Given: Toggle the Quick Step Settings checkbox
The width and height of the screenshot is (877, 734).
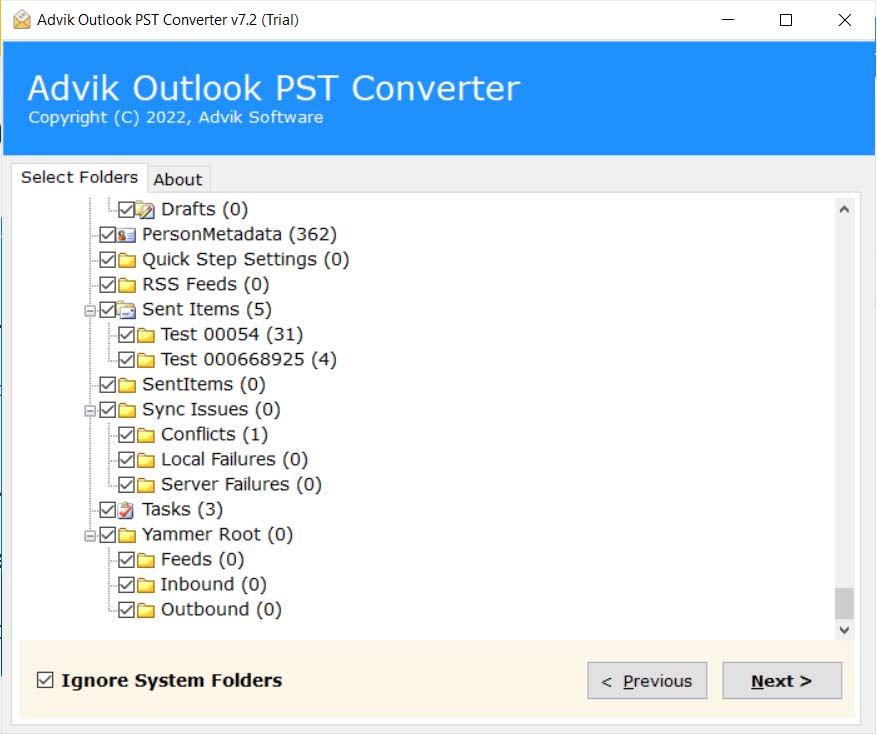Looking at the screenshot, I should (x=107, y=260).
